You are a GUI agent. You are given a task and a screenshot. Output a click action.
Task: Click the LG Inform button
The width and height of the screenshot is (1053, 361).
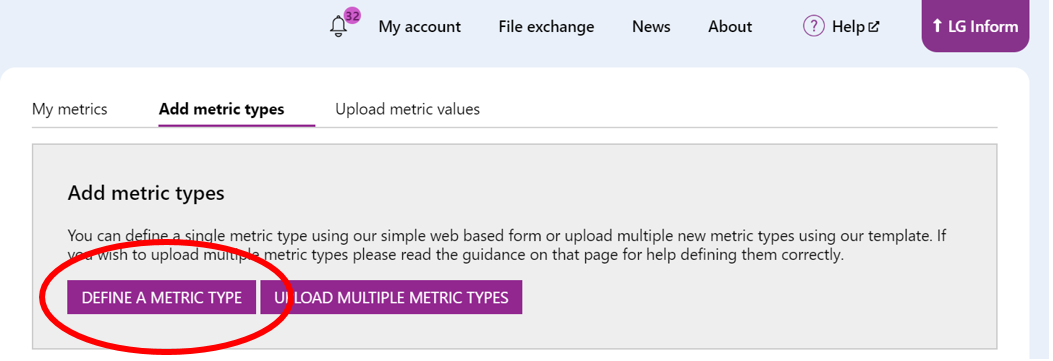975,26
